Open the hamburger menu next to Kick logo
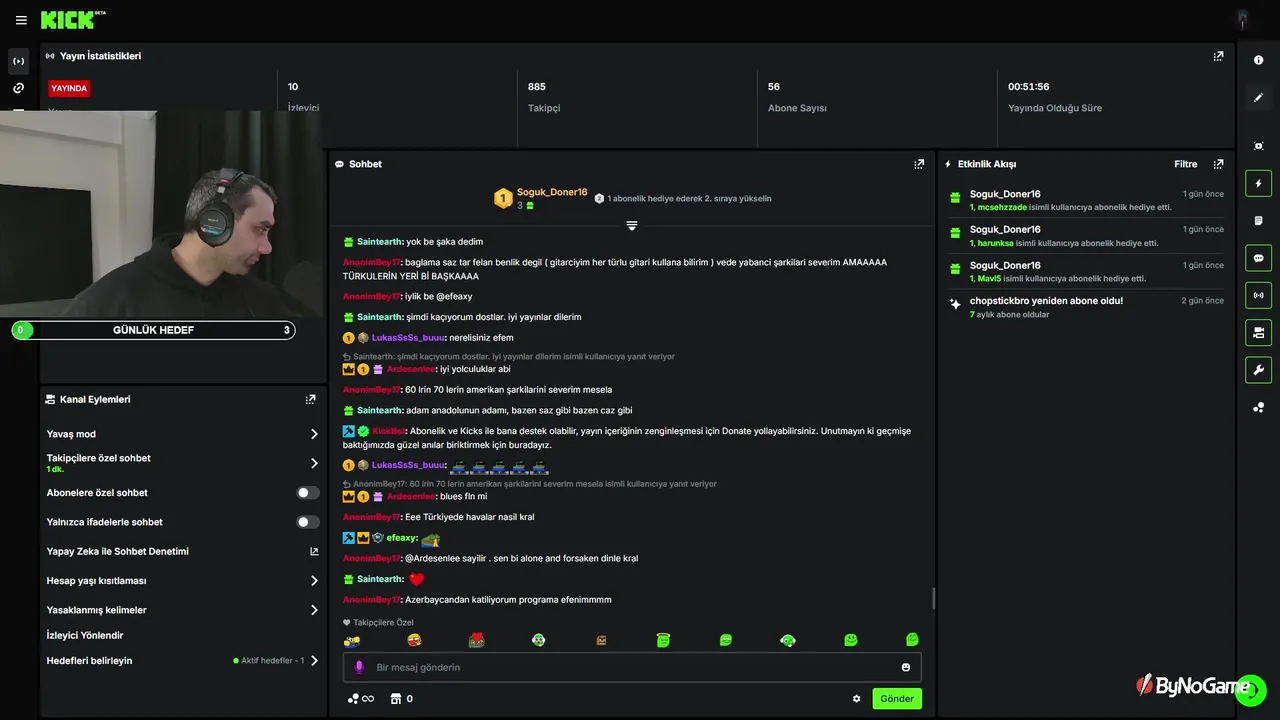 (21, 20)
